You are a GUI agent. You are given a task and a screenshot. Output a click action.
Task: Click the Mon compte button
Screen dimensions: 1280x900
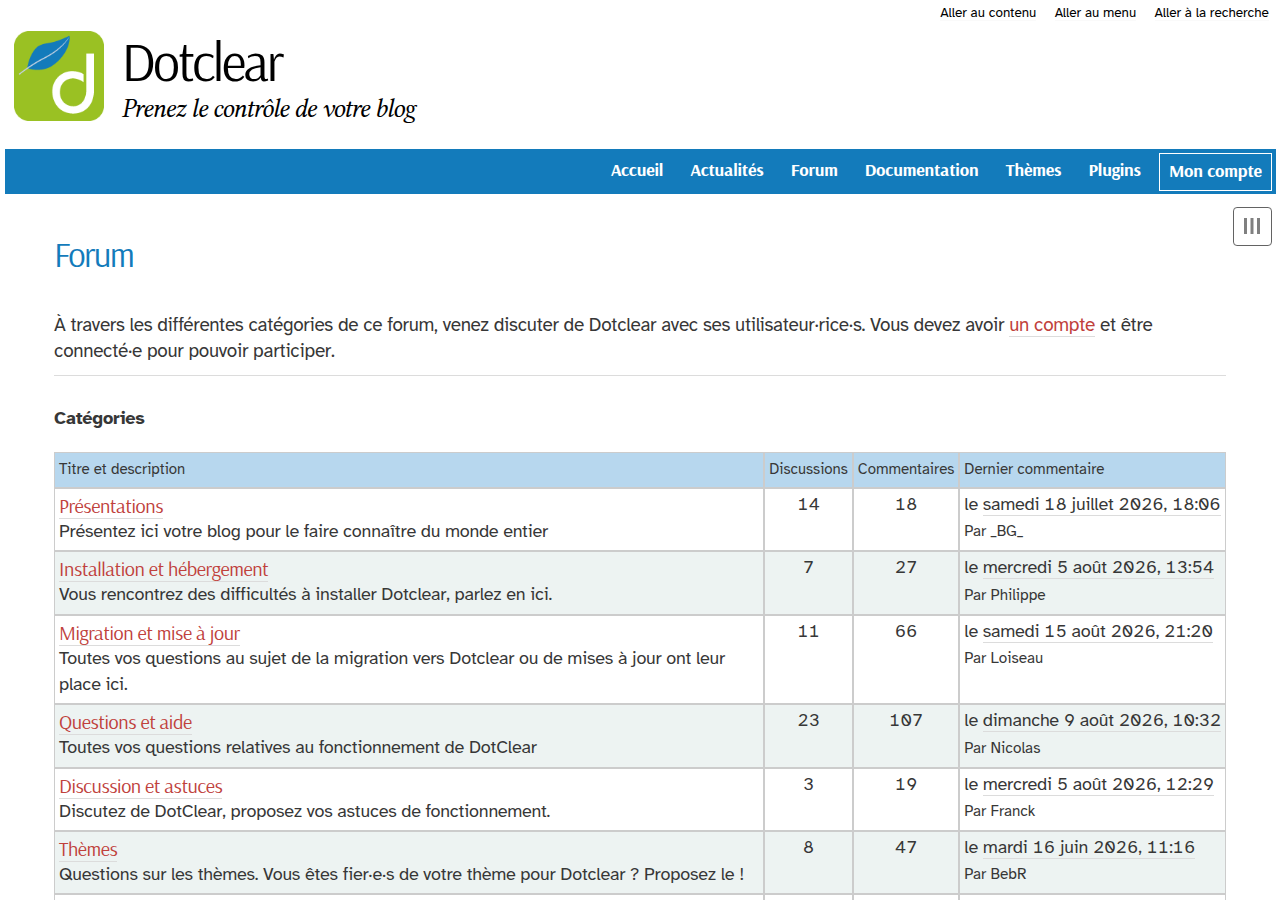pyautogui.click(x=1216, y=172)
